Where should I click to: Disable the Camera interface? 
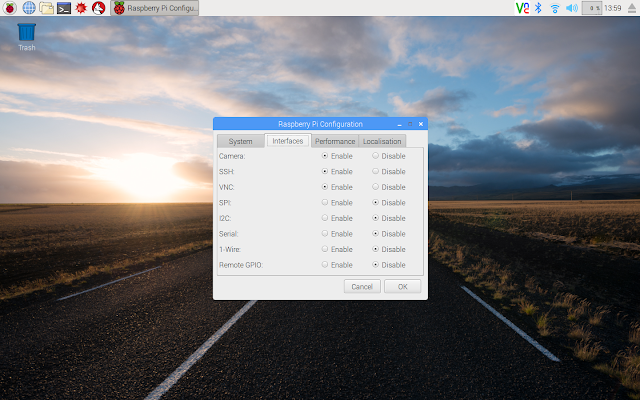tap(389, 156)
